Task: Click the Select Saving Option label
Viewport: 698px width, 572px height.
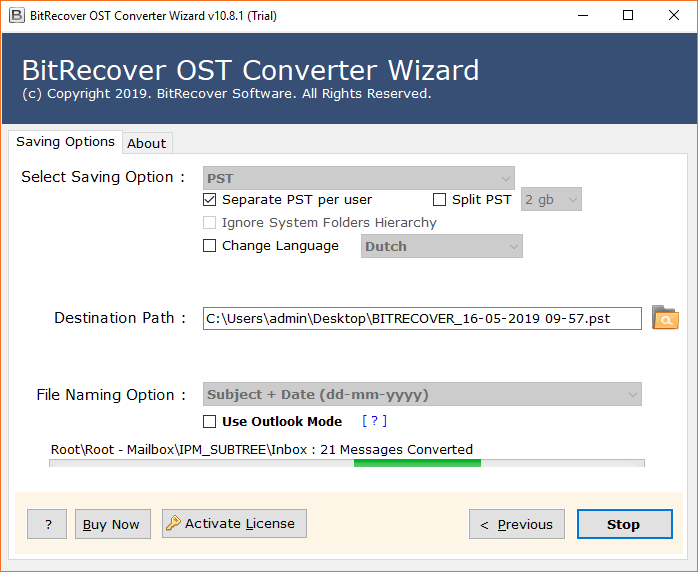Action: pos(103,177)
